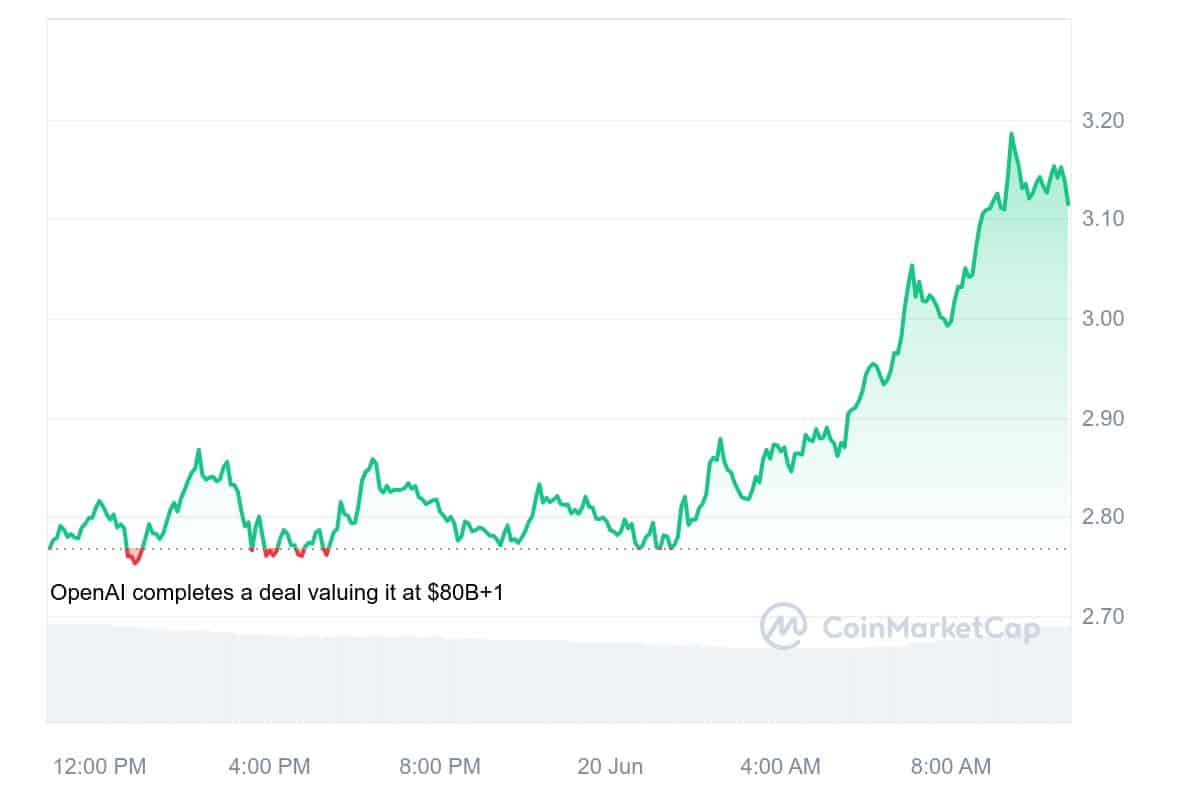Click the 3.10 price axis label
This screenshot has height=800, width=1200.
1104,219
